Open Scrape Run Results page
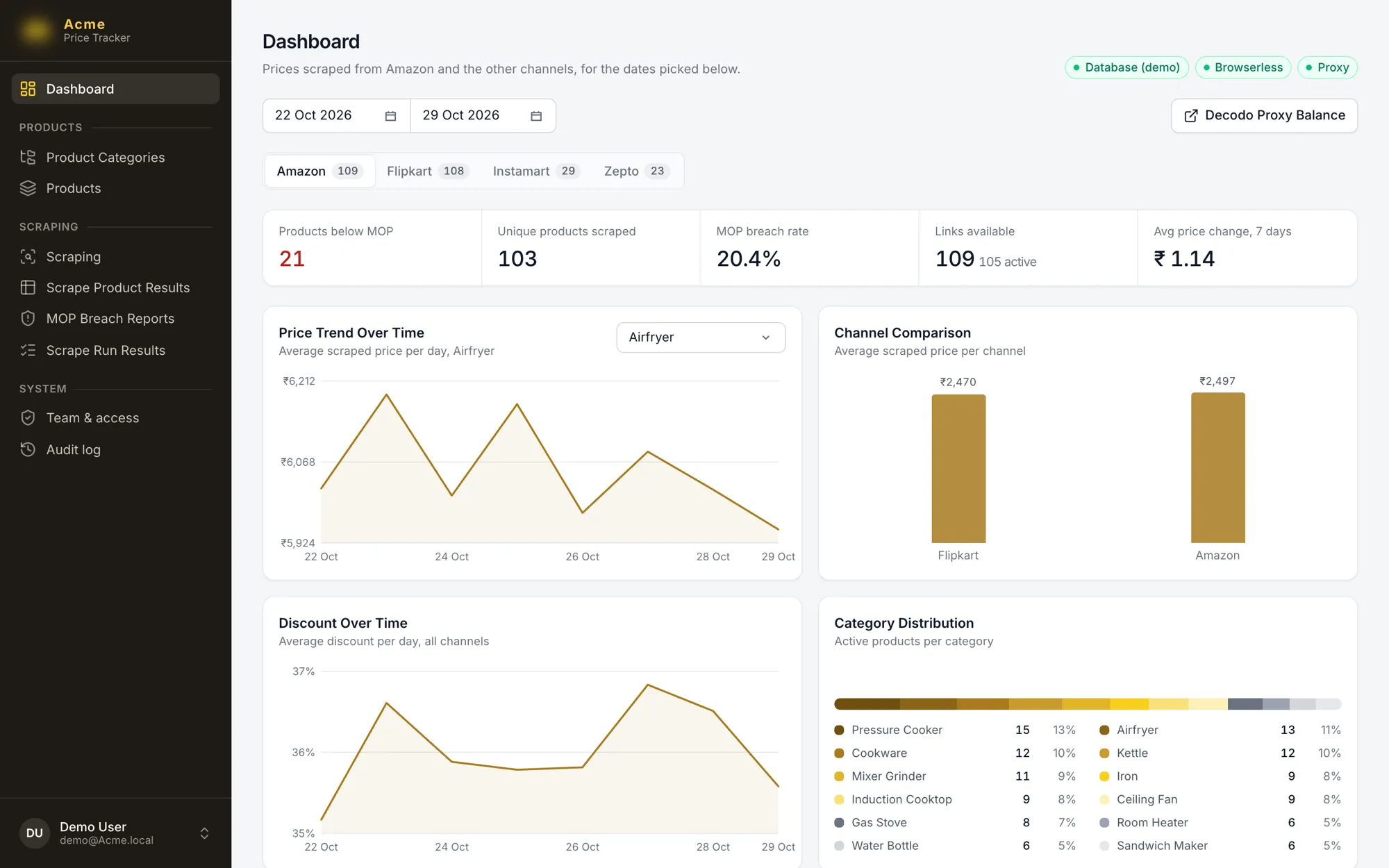Viewport: 1389px width, 868px height. tap(115, 351)
